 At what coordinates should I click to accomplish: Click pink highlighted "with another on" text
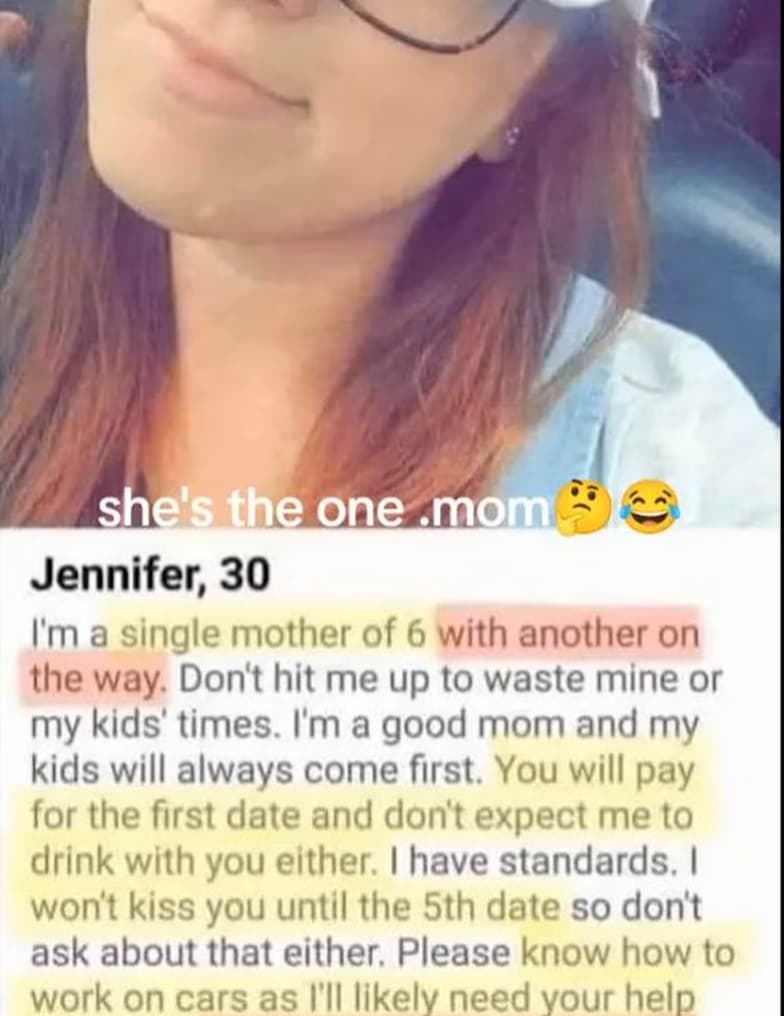569,633
